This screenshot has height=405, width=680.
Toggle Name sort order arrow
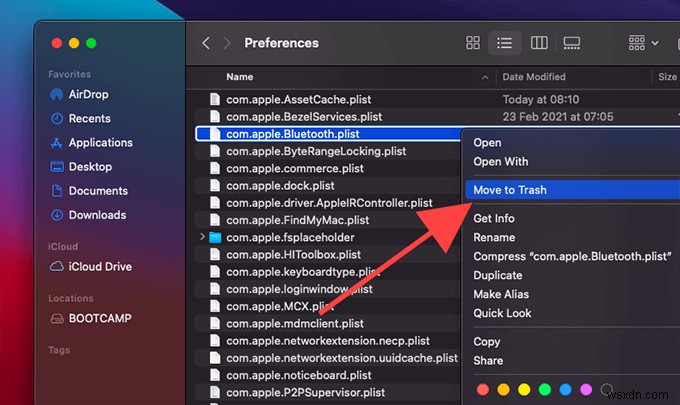pos(485,77)
